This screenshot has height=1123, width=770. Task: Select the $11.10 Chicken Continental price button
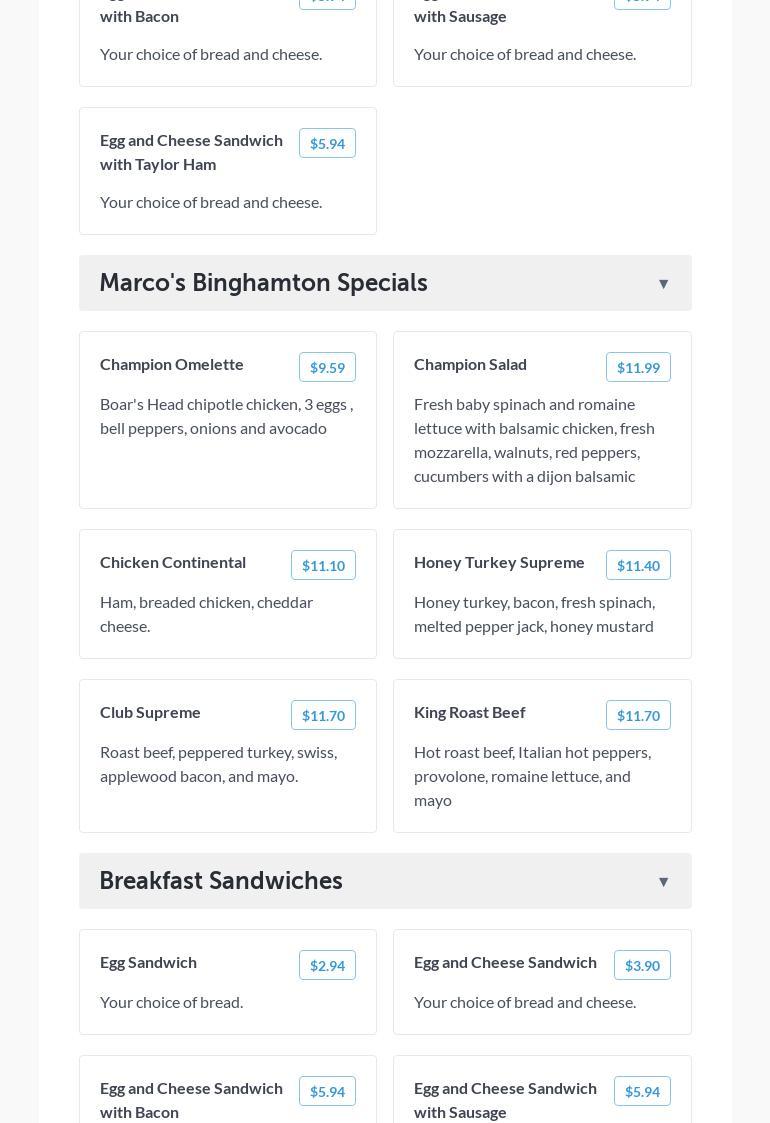tap(323, 565)
